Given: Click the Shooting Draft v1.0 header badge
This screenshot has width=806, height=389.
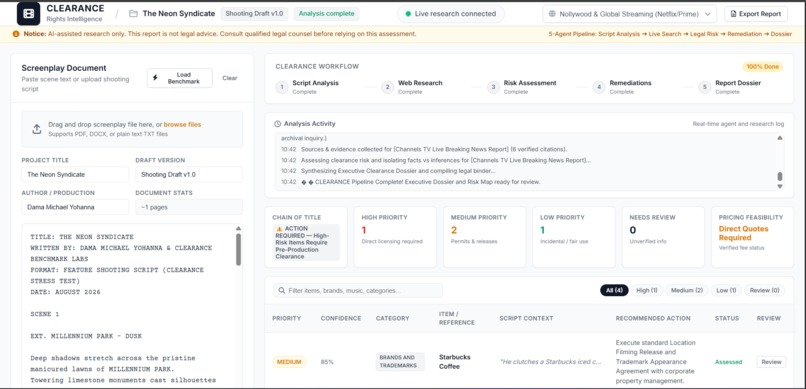Looking at the screenshot, I should click(254, 14).
